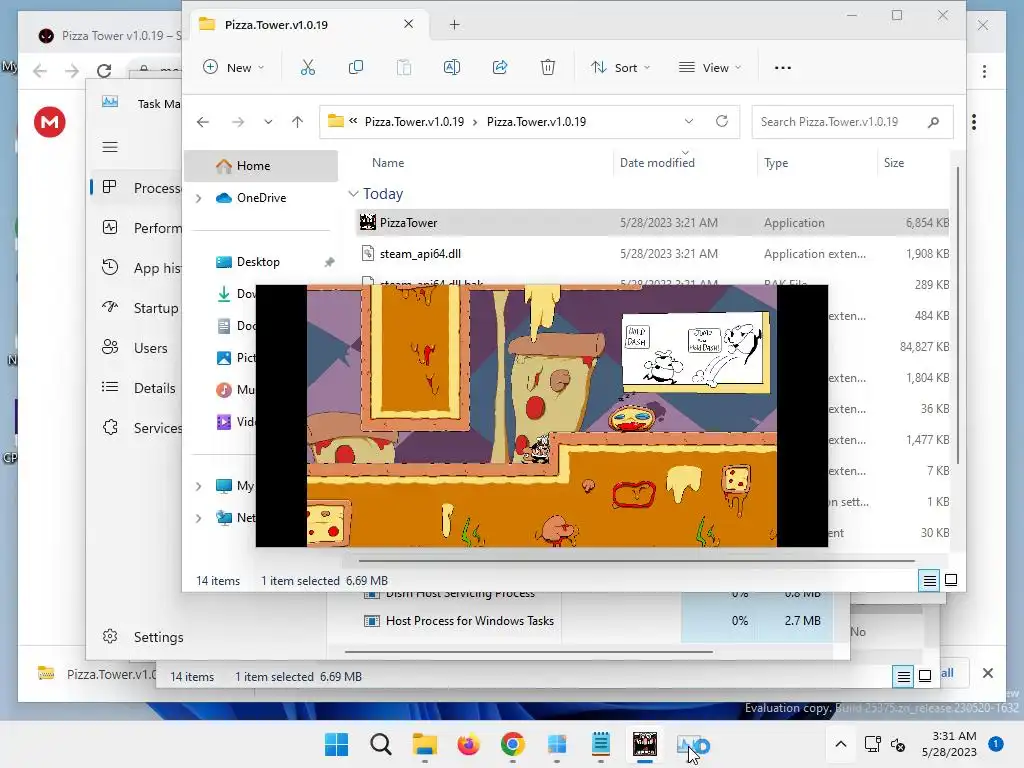
Task: Open the New dropdown in File Explorer
Action: pyautogui.click(x=234, y=67)
